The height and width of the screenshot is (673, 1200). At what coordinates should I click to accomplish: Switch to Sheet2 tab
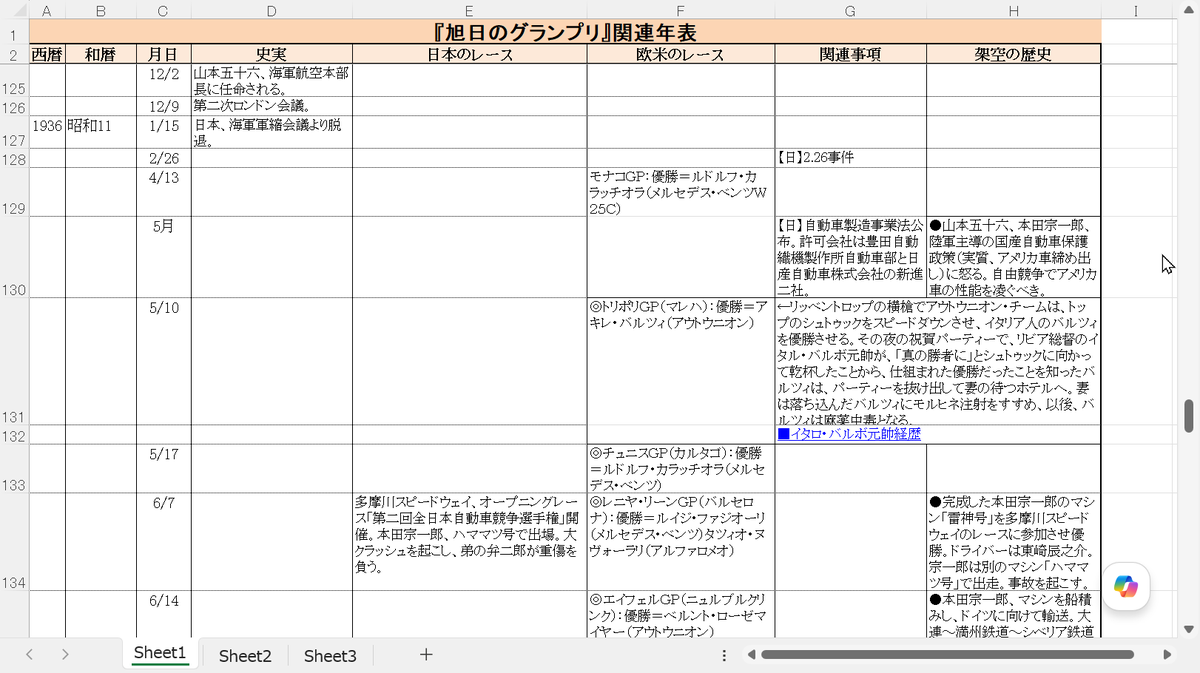[x=245, y=655]
